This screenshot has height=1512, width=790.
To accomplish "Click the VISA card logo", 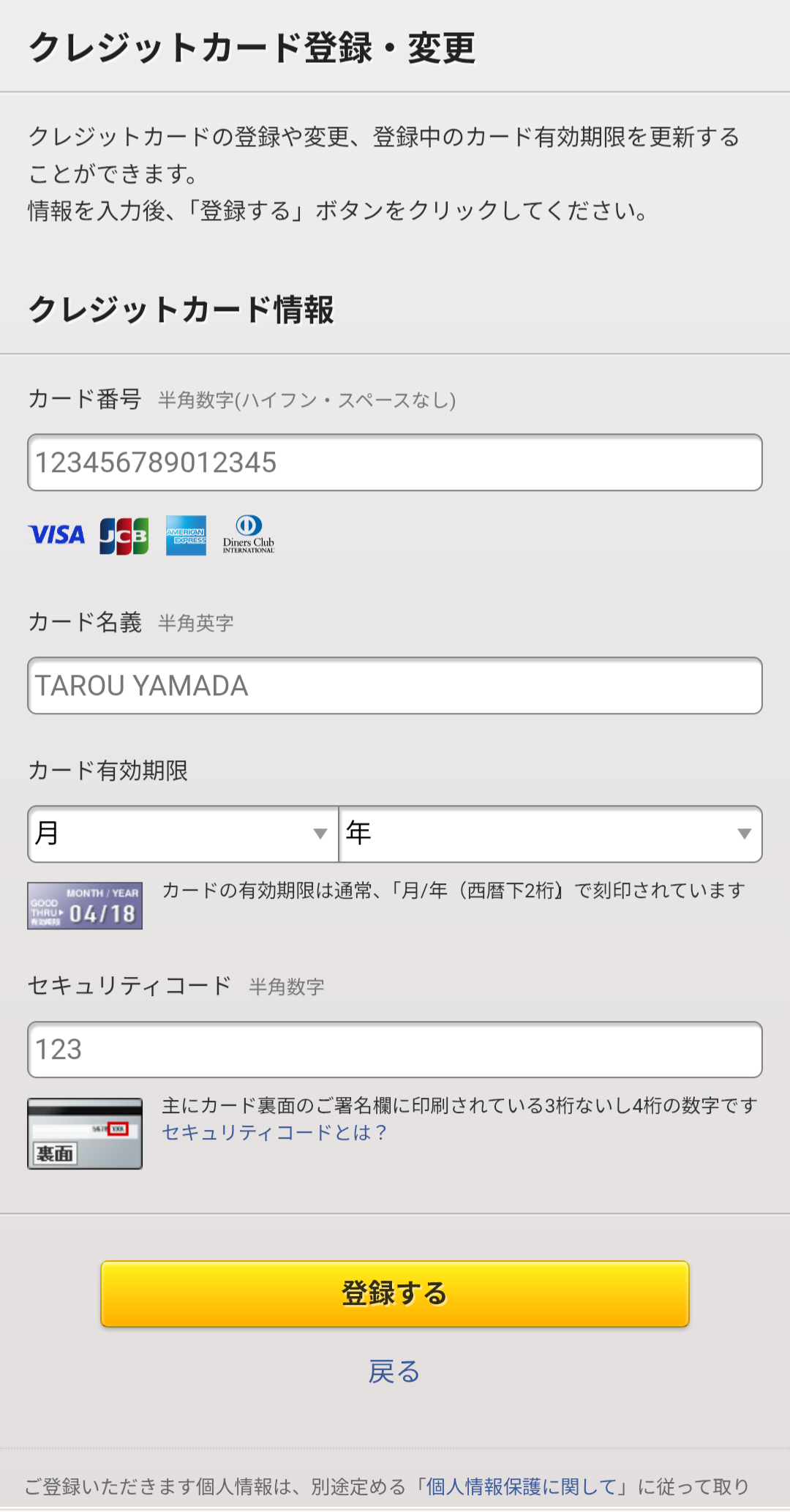I will coord(56,535).
